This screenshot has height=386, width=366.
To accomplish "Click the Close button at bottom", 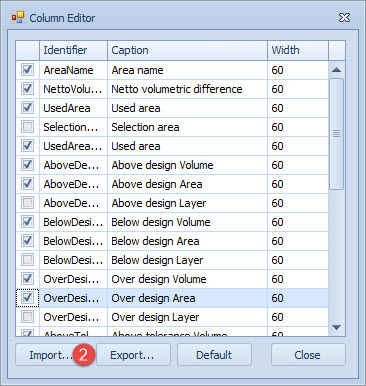I will click(x=308, y=355).
